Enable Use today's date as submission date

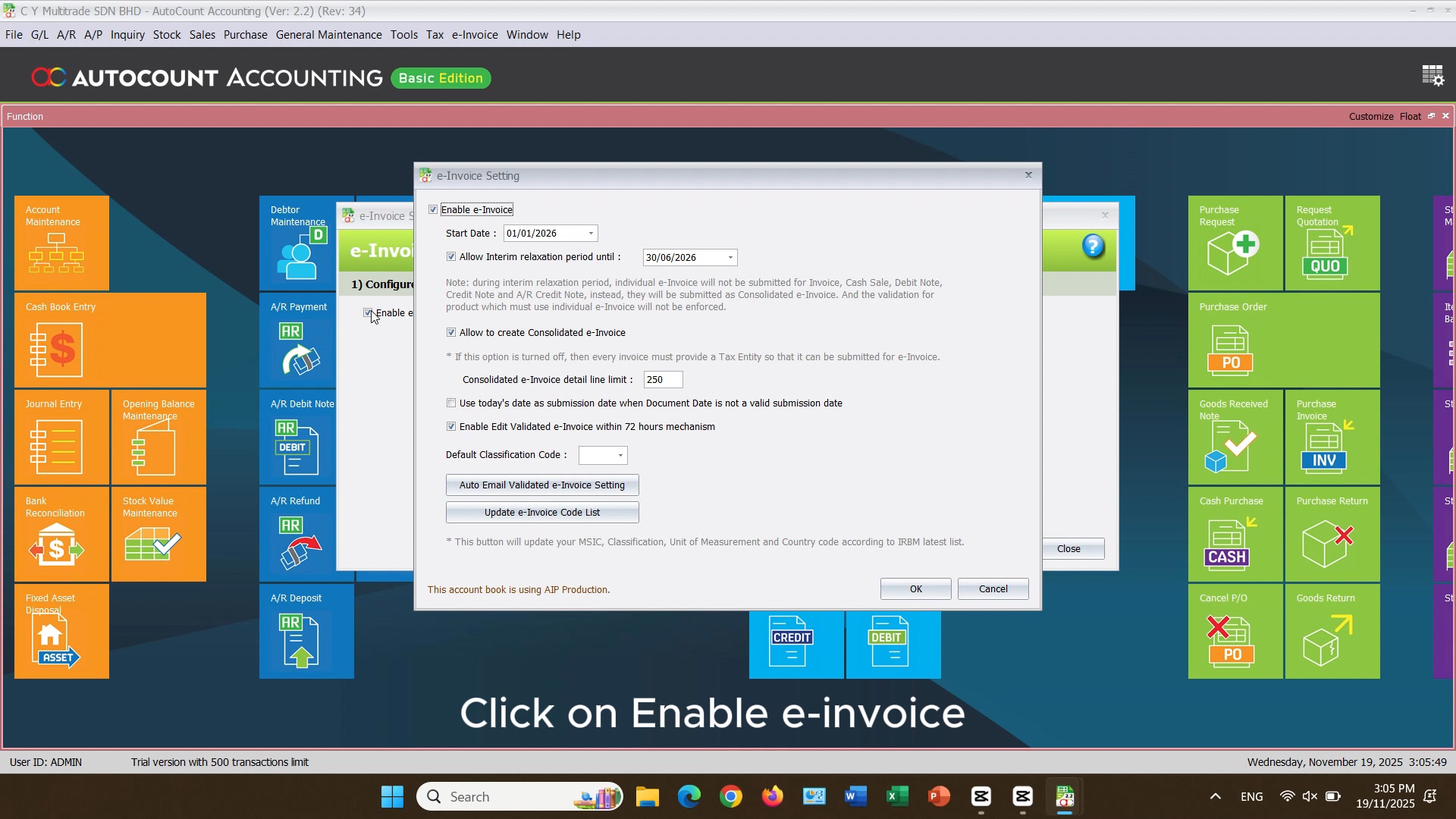pos(451,403)
